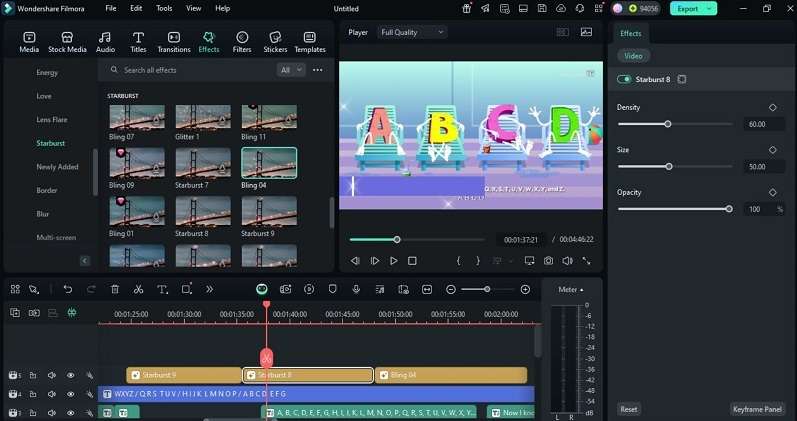Image resolution: width=797 pixels, height=421 pixels.
Task: Open the File menu
Action: tap(111, 9)
